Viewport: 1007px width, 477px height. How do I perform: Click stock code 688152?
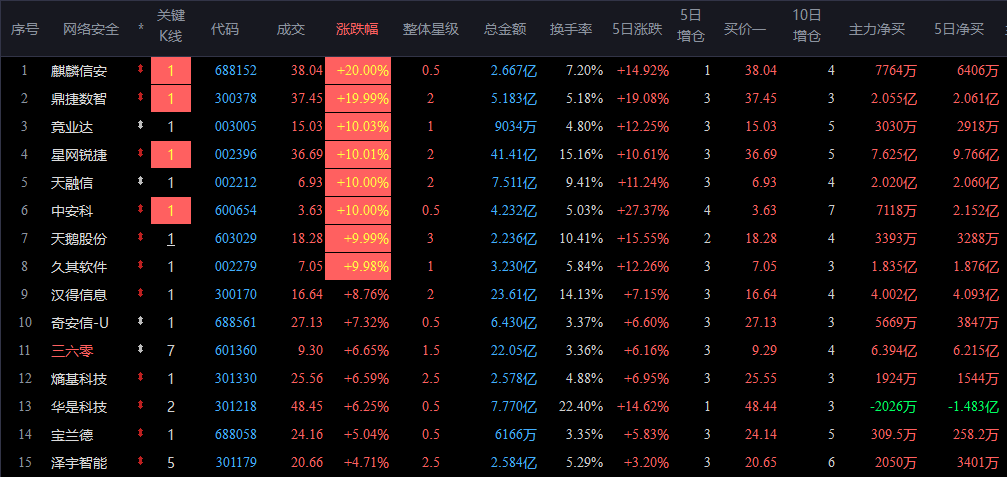coord(236,71)
